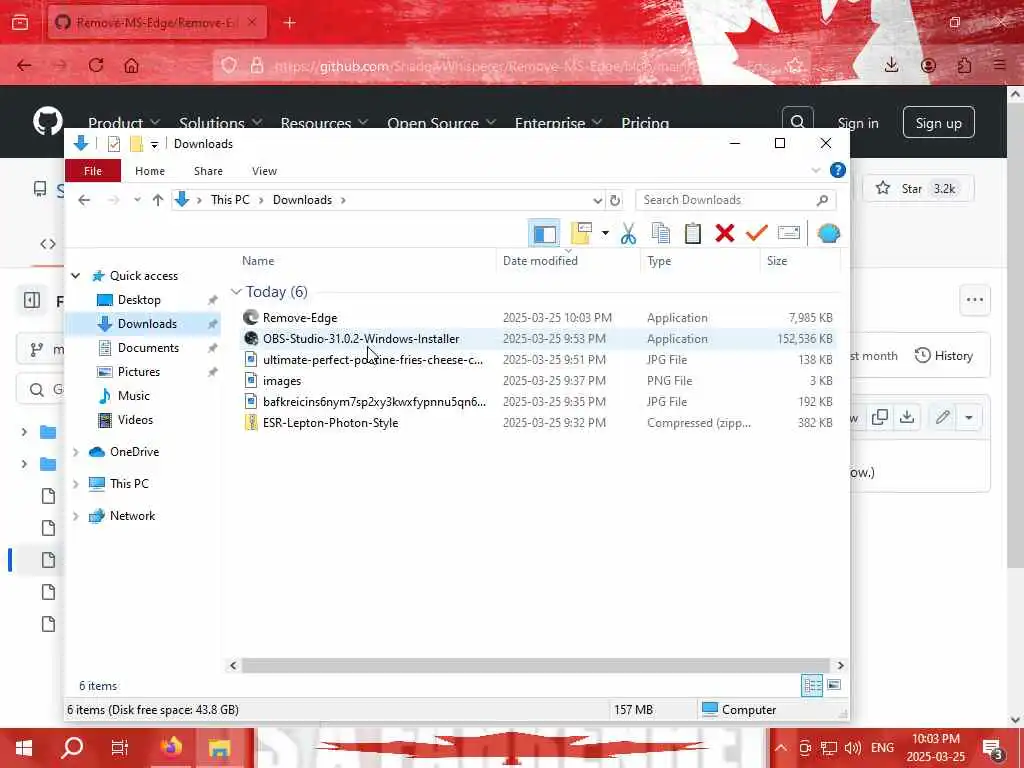The width and height of the screenshot is (1024, 768).
Task: Go back in Explorer navigation
Action: pos(84,200)
